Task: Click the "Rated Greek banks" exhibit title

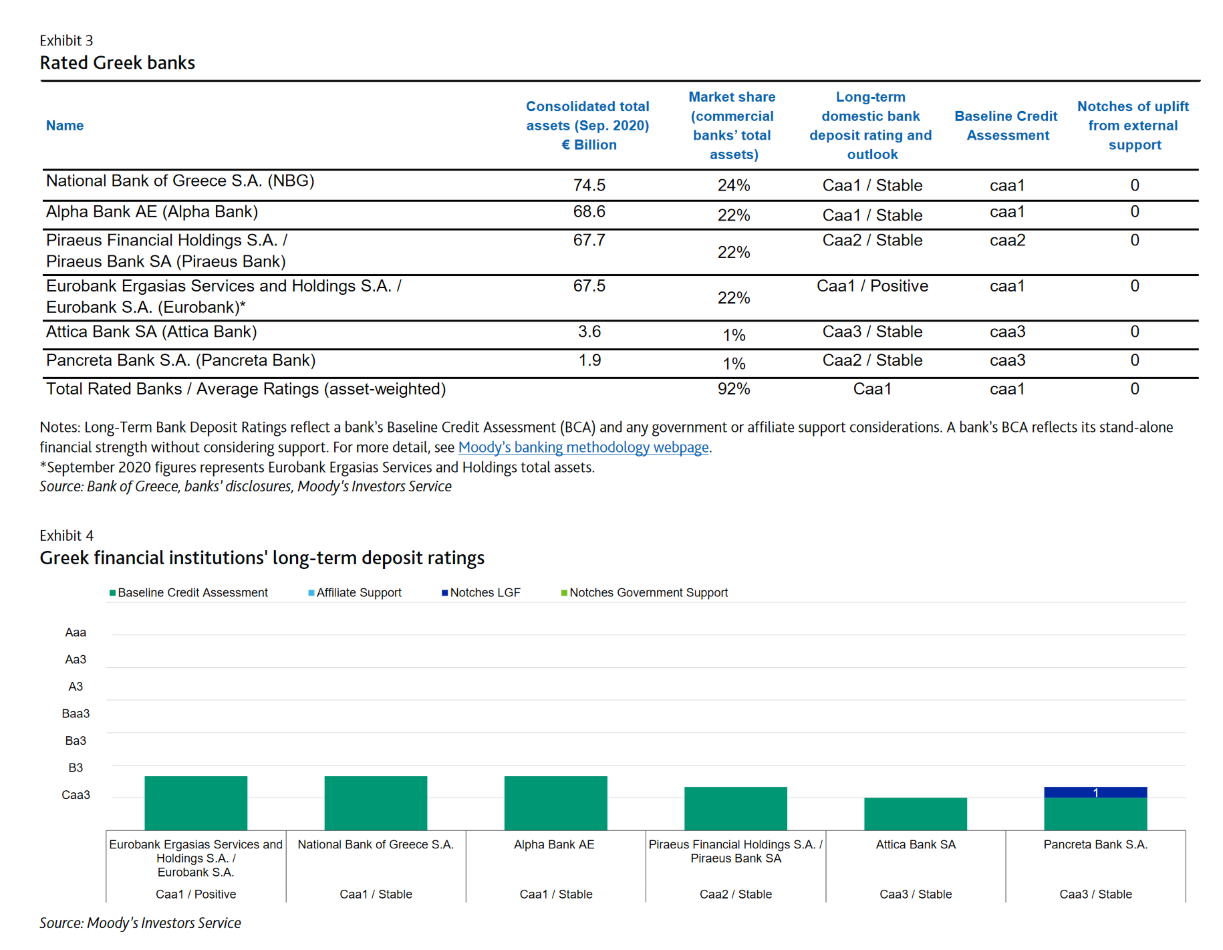Action: click(118, 63)
